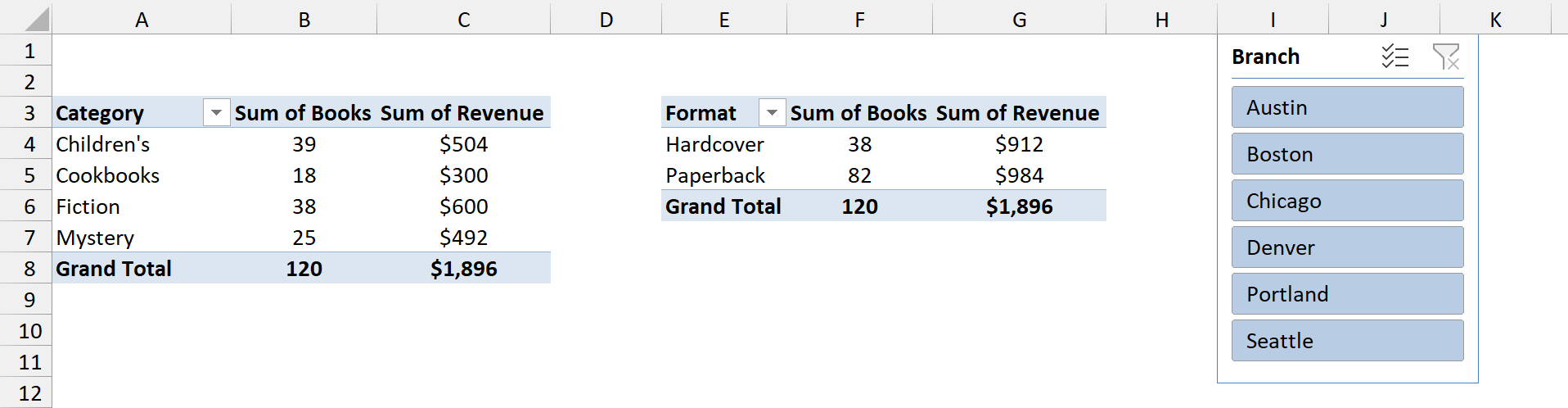The image size is (1568, 408).
Task: Select row 4 header
Action: pyautogui.click(x=26, y=144)
